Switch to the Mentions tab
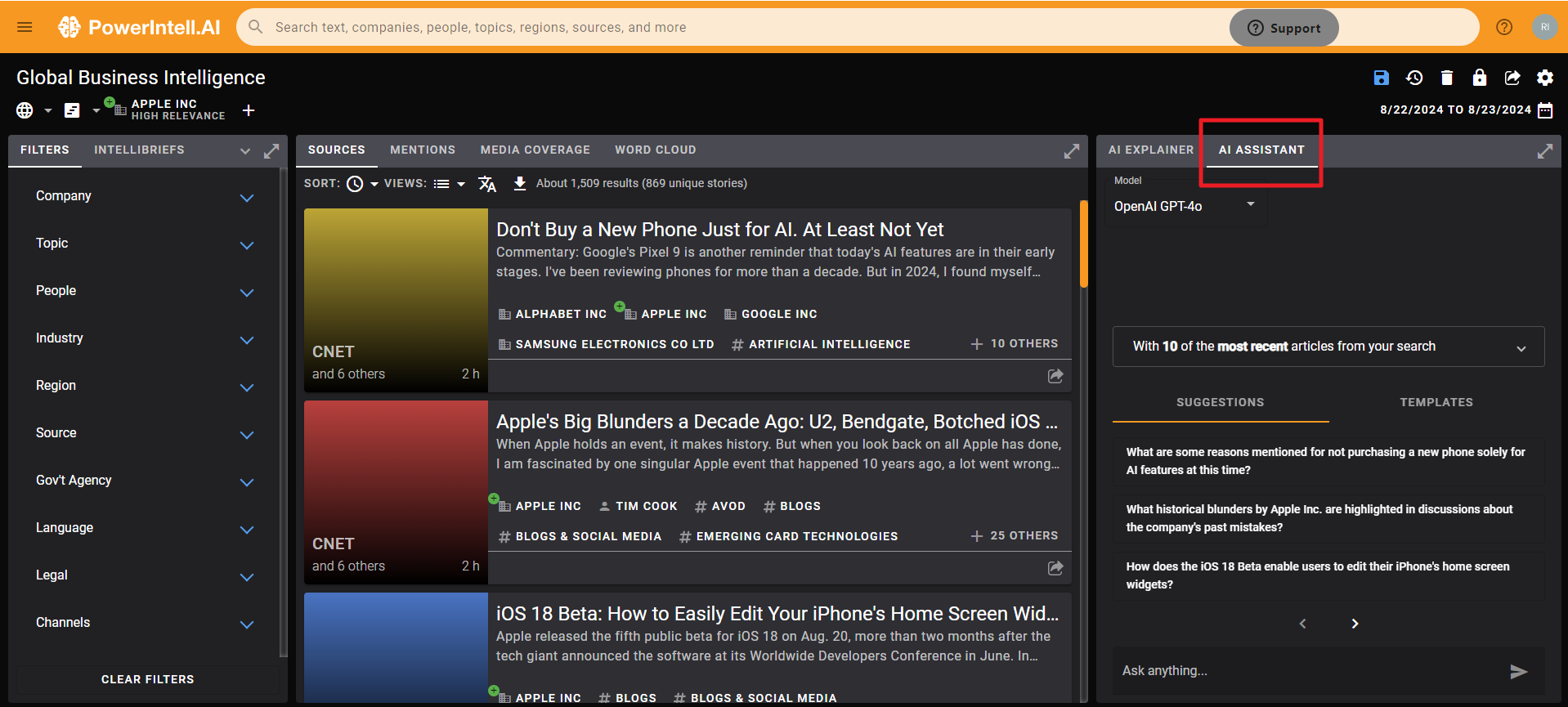Screen dimensions: 1568x707 (423, 150)
